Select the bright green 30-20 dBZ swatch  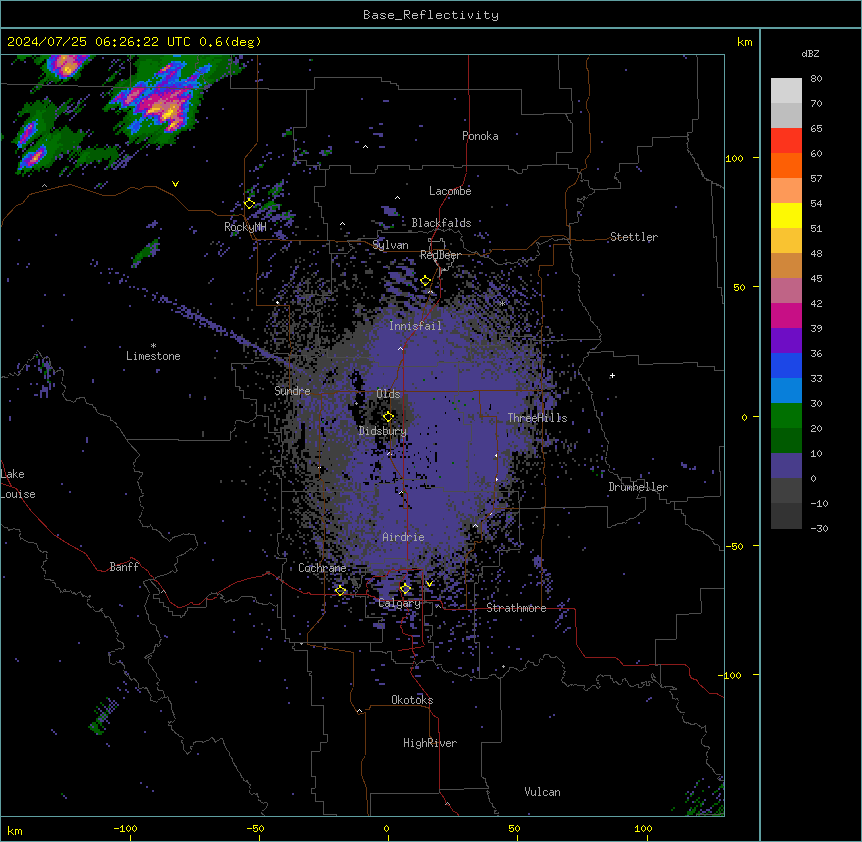(x=786, y=416)
